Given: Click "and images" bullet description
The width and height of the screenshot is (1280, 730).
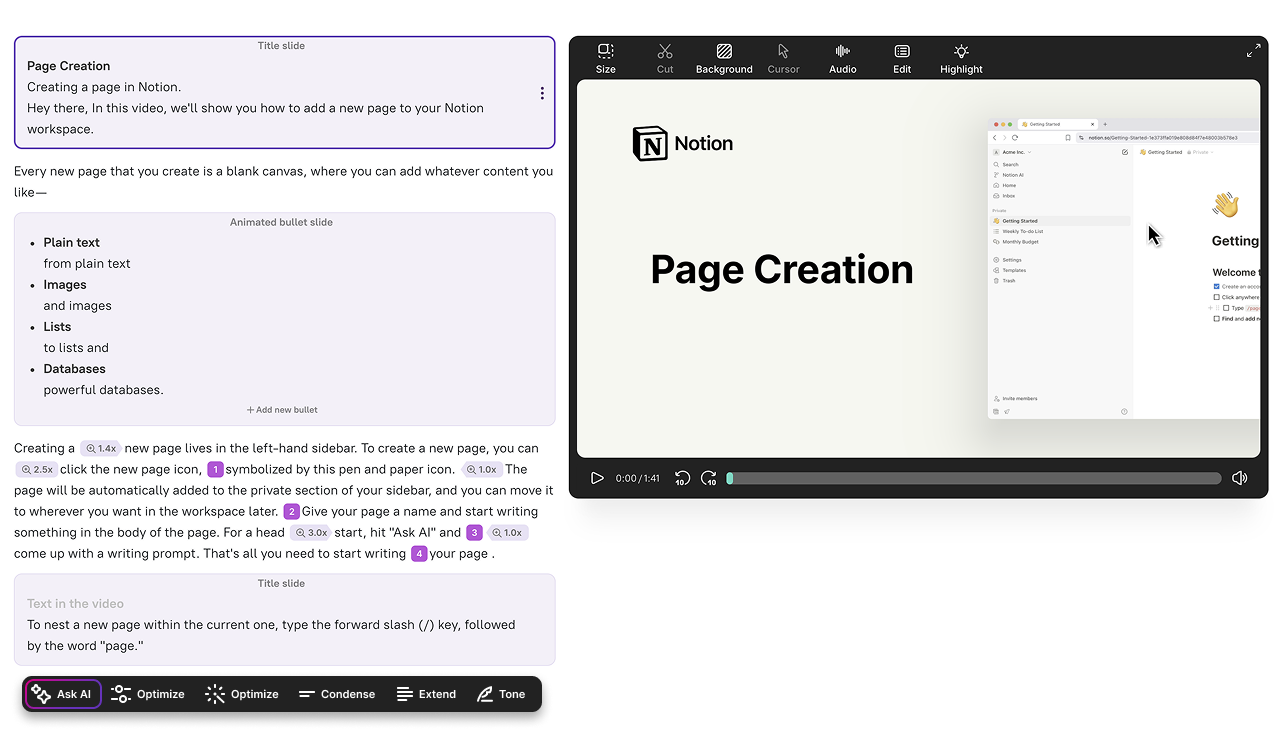Looking at the screenshot, I should pyautogui.click(x=77, y=306).
